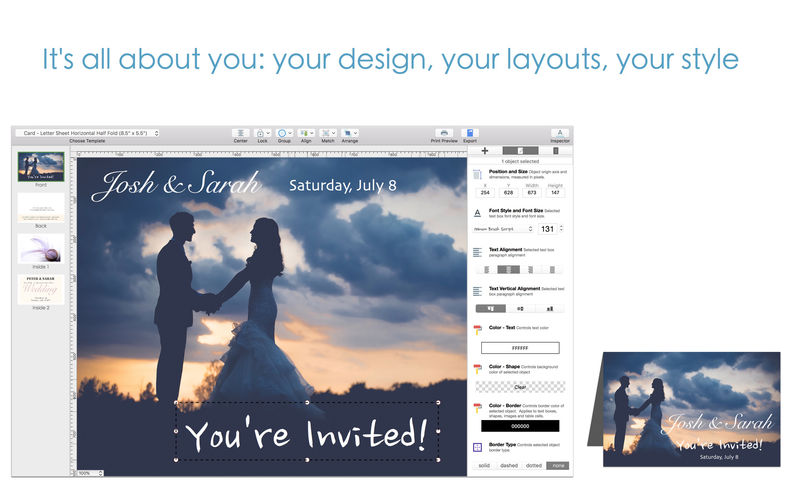The height and width of the screenshot is (500, 800).
Task: Click the Color - Text paint roller icon
Action: tap(477, 330)
